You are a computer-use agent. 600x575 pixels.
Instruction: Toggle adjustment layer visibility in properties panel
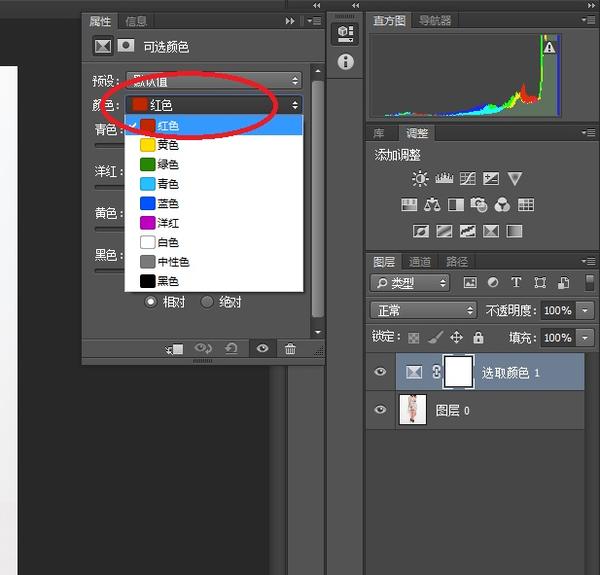click(x=262, y=349)
